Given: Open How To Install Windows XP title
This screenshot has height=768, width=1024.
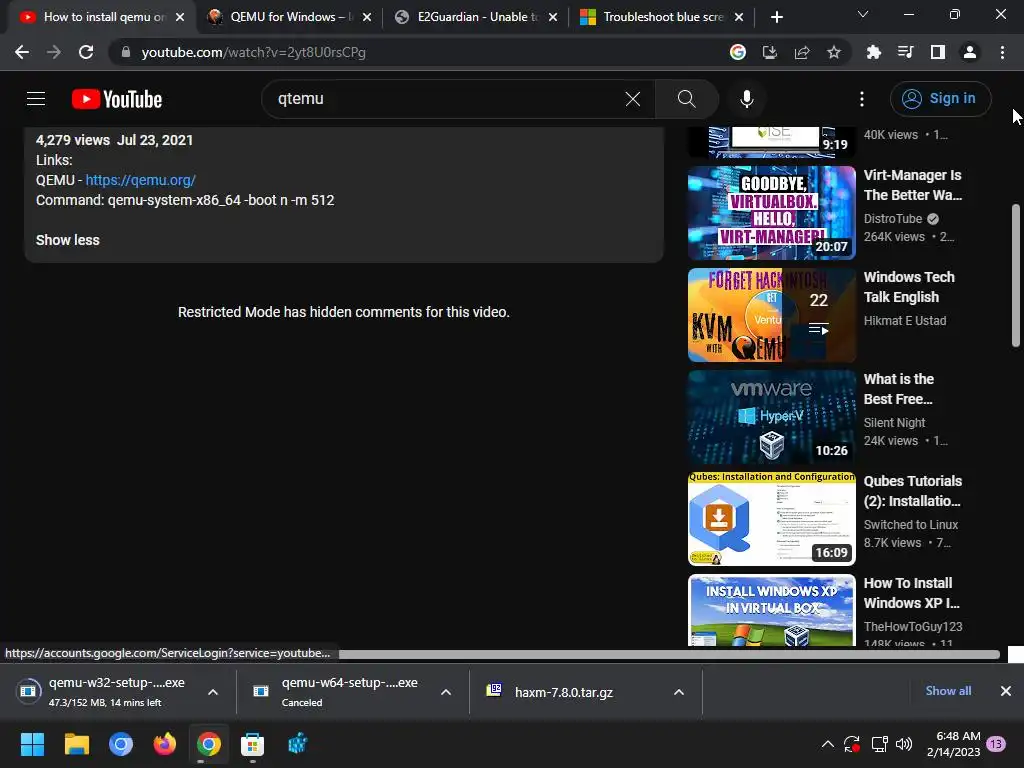Looking at the screenshot, I should tap(911, 593).
